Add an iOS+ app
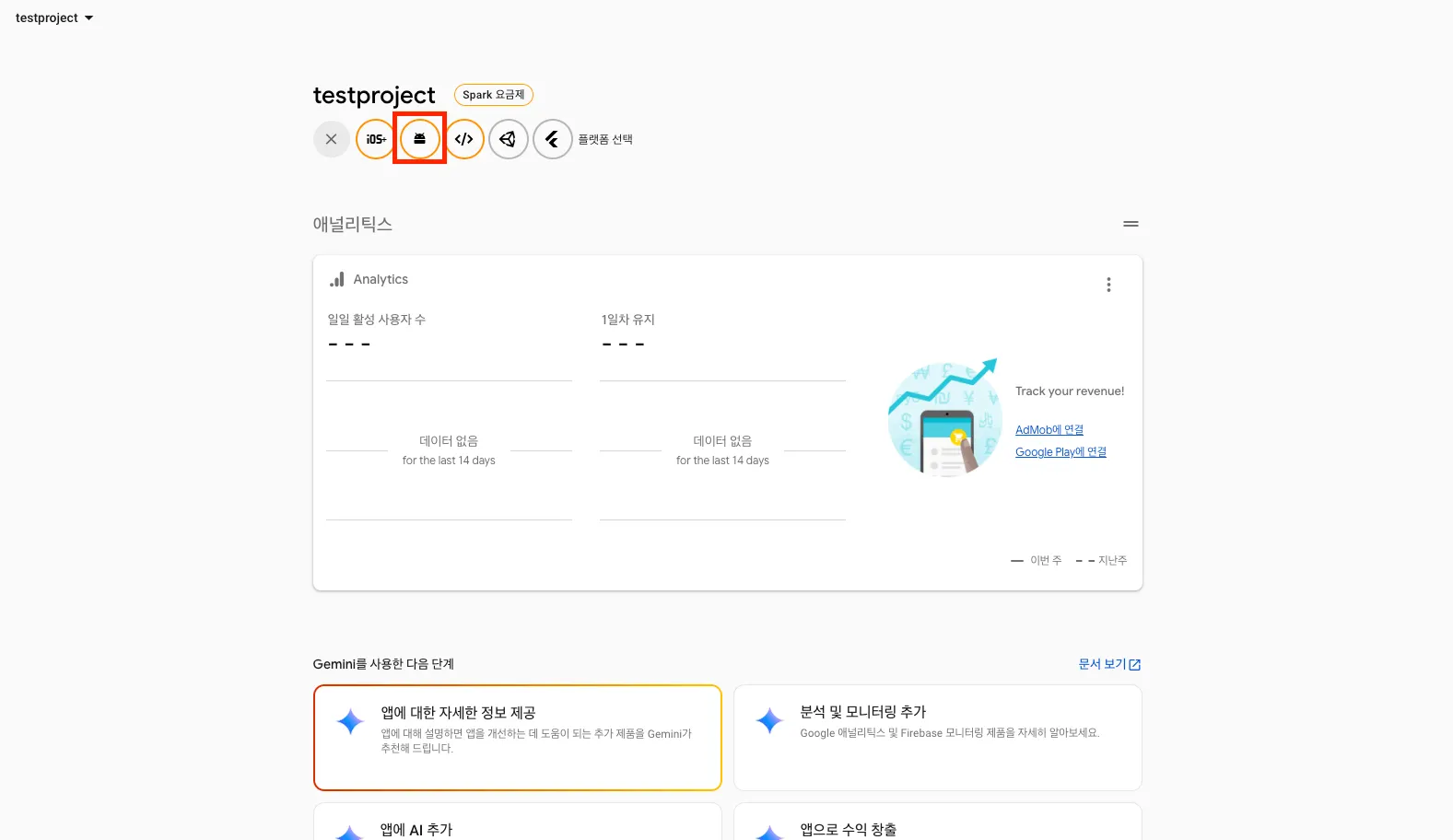The width and height of the screenshot is (1453, 840). click(x=376, y=139)
